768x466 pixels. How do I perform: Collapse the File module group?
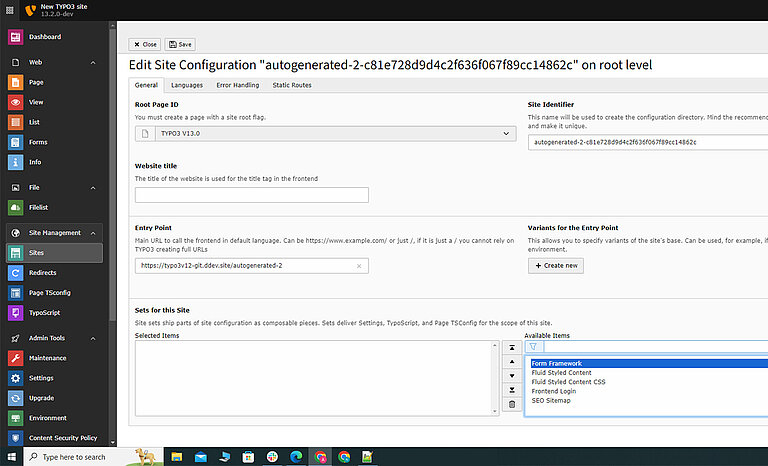click(93, 188)
